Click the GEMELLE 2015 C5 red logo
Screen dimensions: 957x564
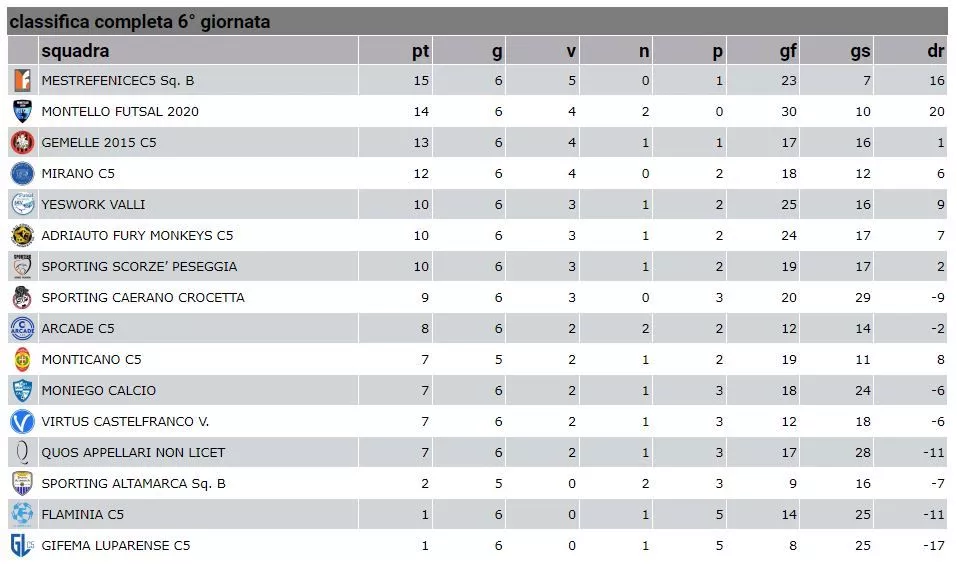point(23,142)
